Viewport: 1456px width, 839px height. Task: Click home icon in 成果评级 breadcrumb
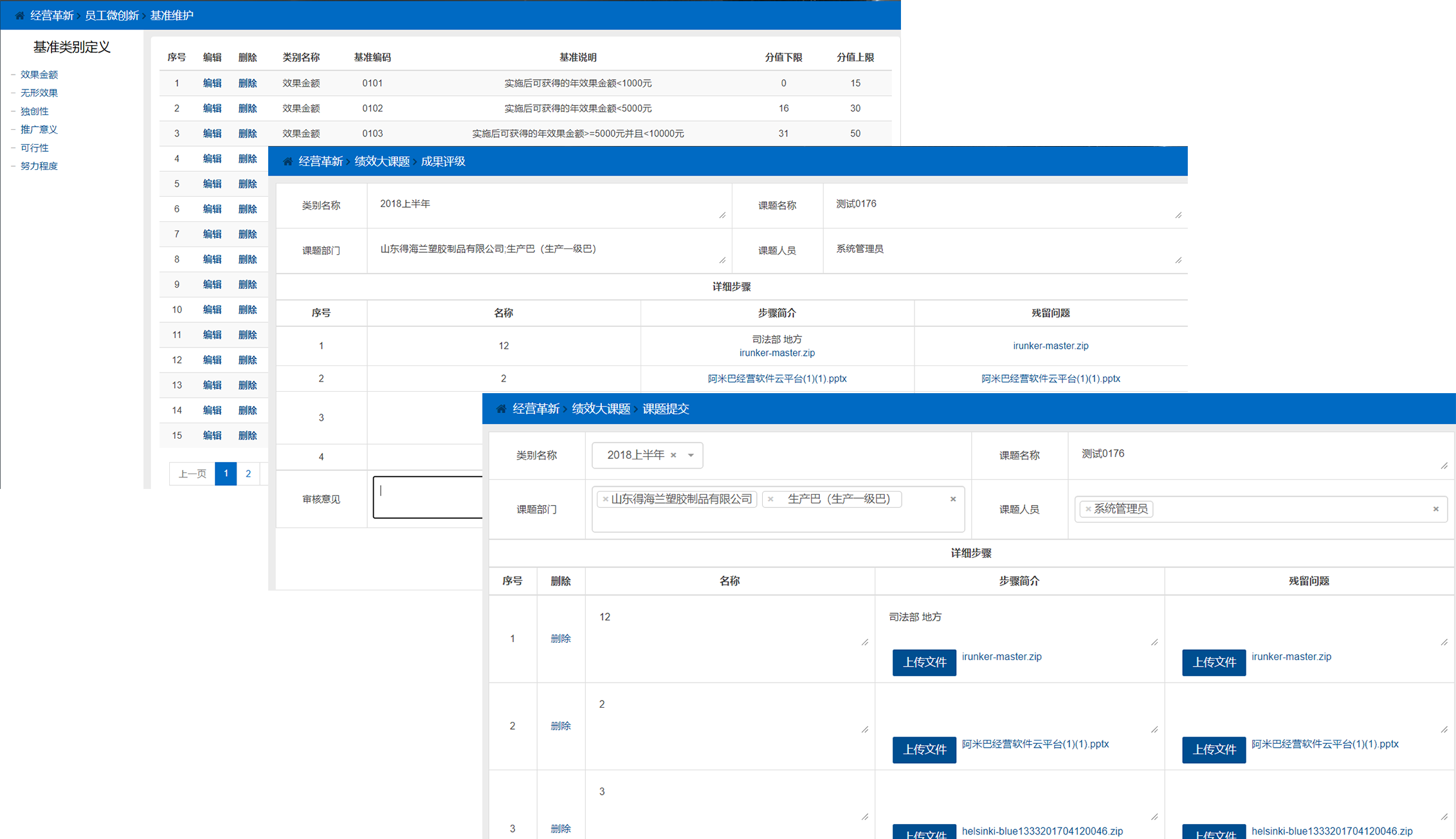click(288, 161)
